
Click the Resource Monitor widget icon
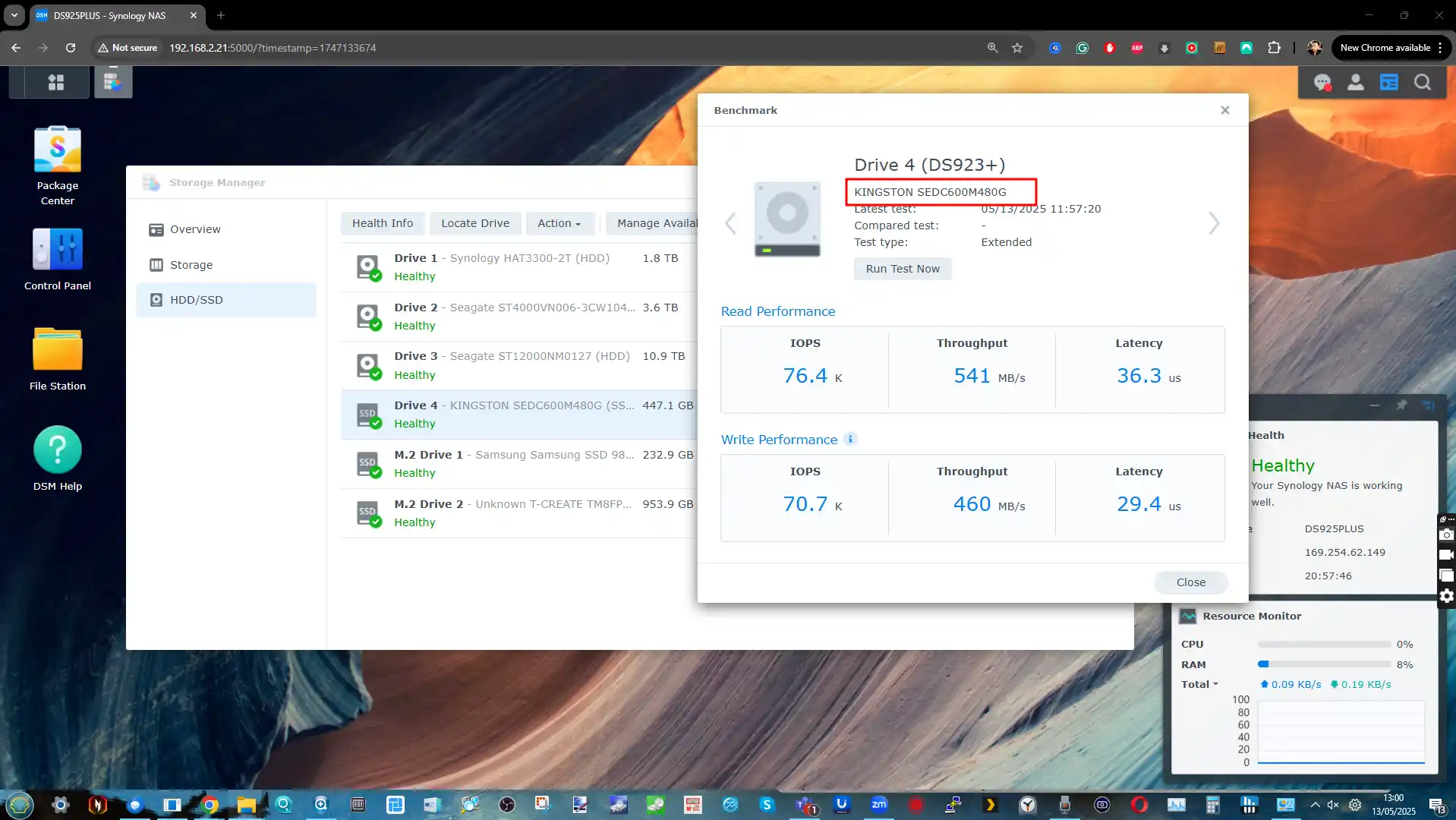[1188, 616]
